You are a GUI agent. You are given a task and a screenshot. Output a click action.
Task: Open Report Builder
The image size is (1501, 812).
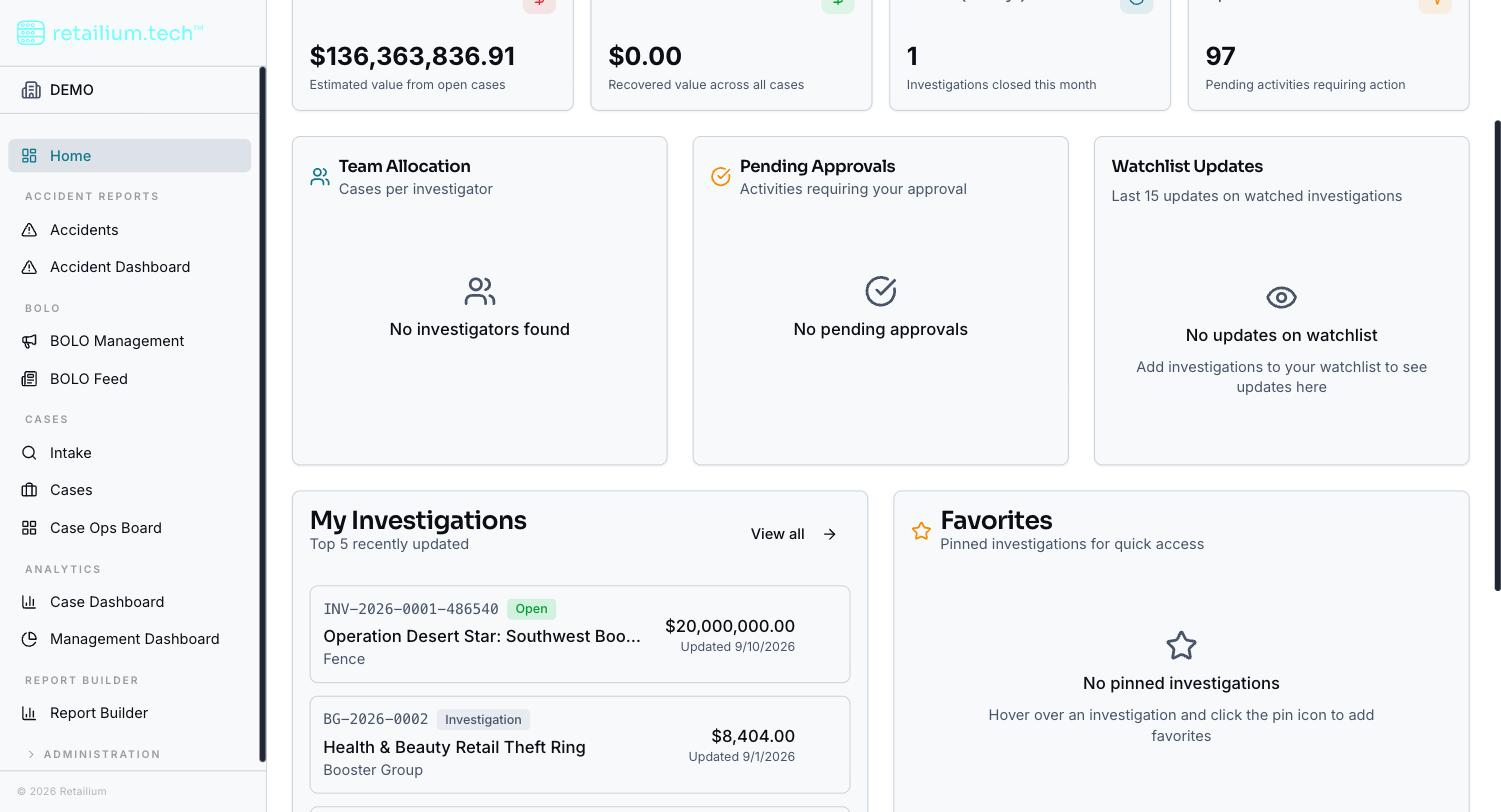130,713
